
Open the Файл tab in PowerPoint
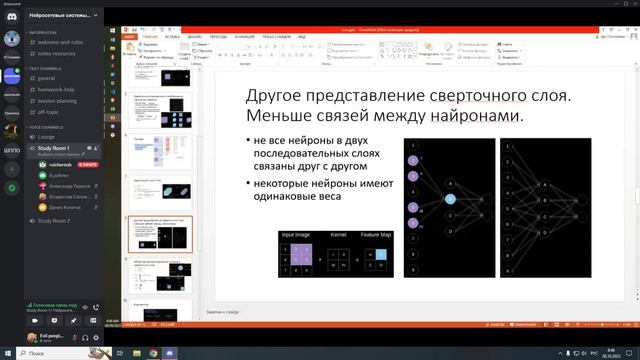pos(129,37)
